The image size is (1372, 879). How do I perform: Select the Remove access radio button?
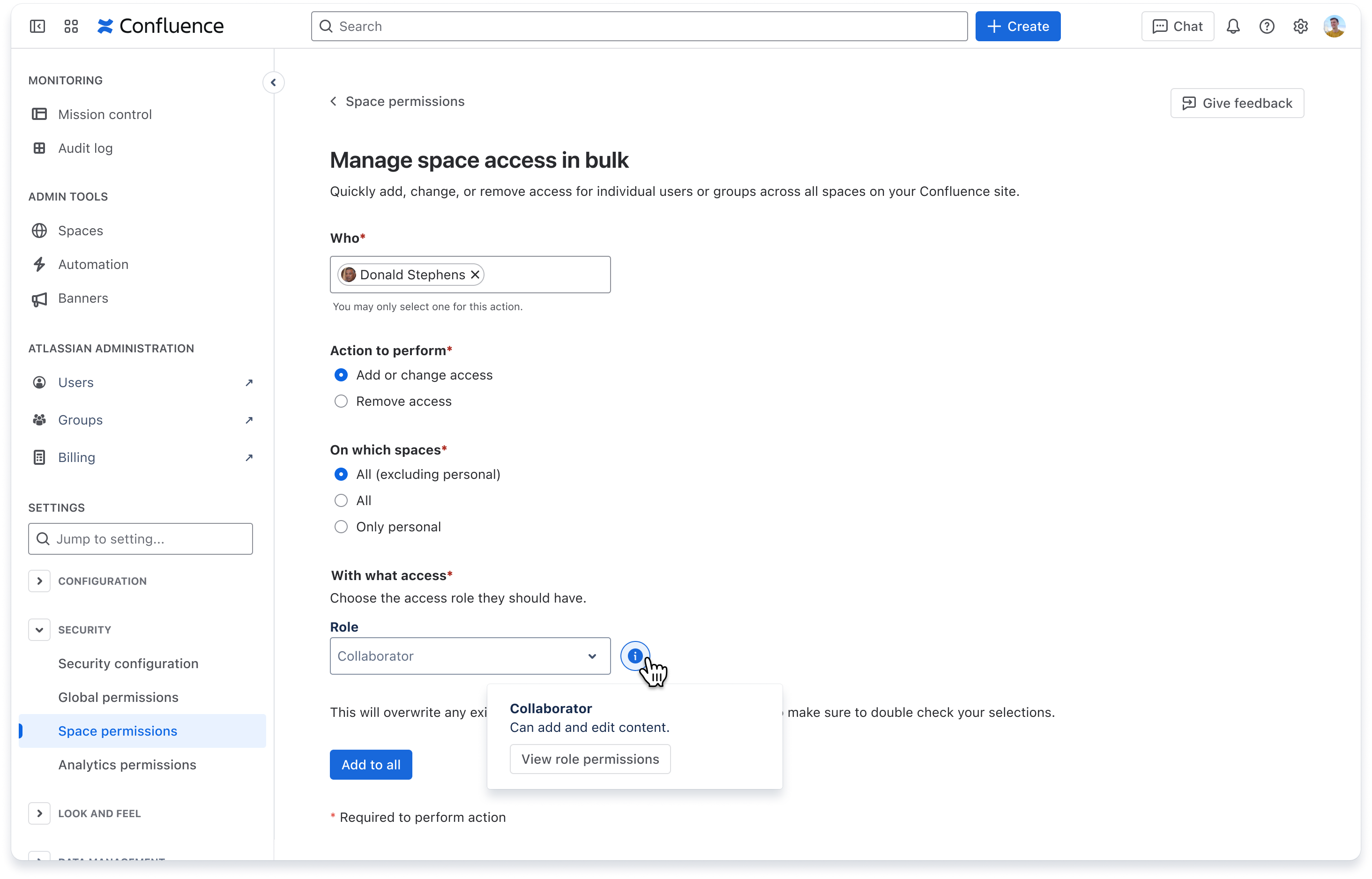(x=341, y=401)
